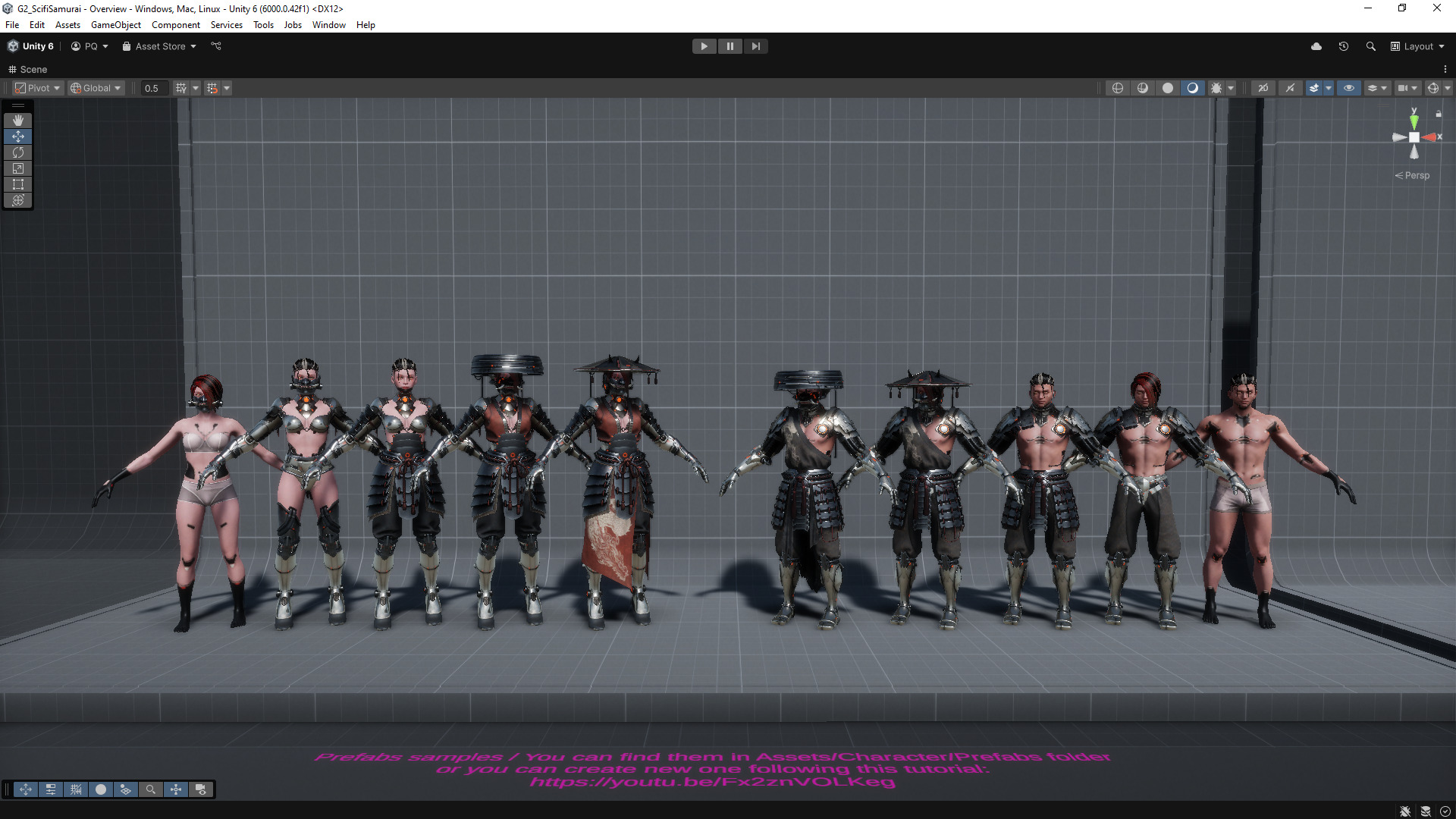Toggle the grid and snap overlay at bottom

[x=76, y=789]
